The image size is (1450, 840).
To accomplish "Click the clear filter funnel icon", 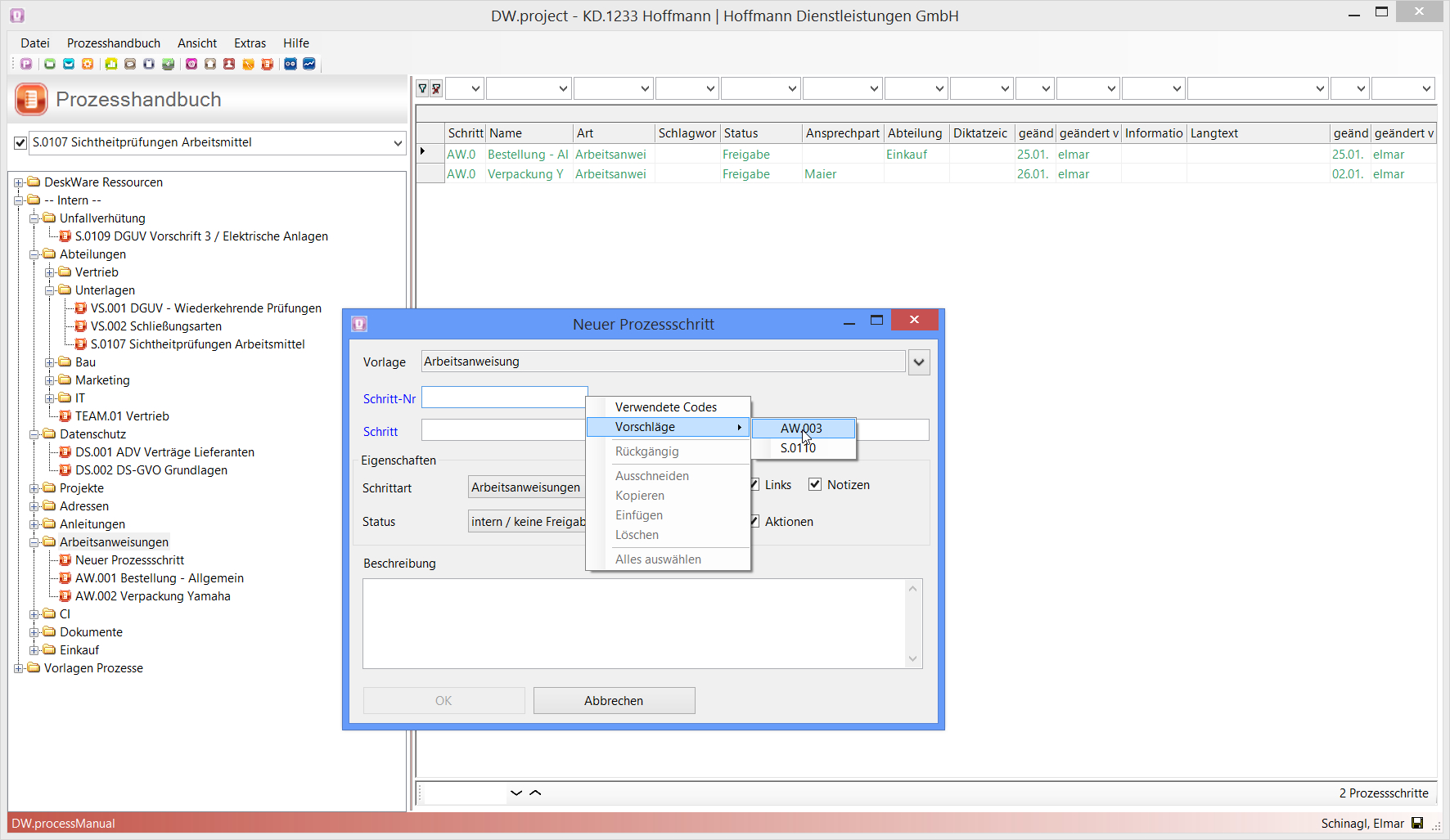I will [436, 88].
